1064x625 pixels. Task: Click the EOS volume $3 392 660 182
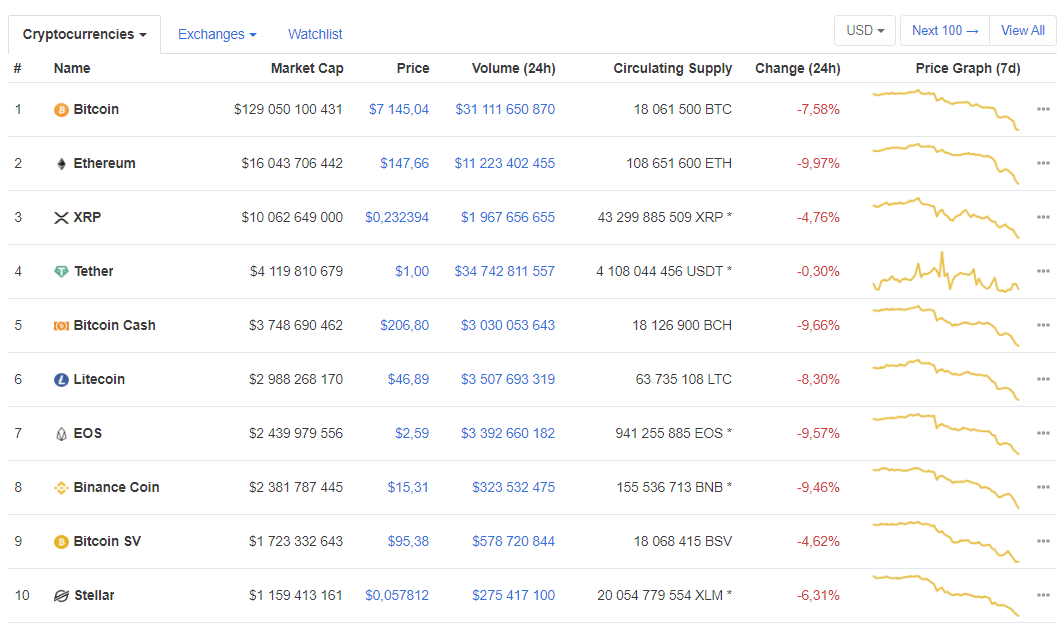click(x=508, y=433)
